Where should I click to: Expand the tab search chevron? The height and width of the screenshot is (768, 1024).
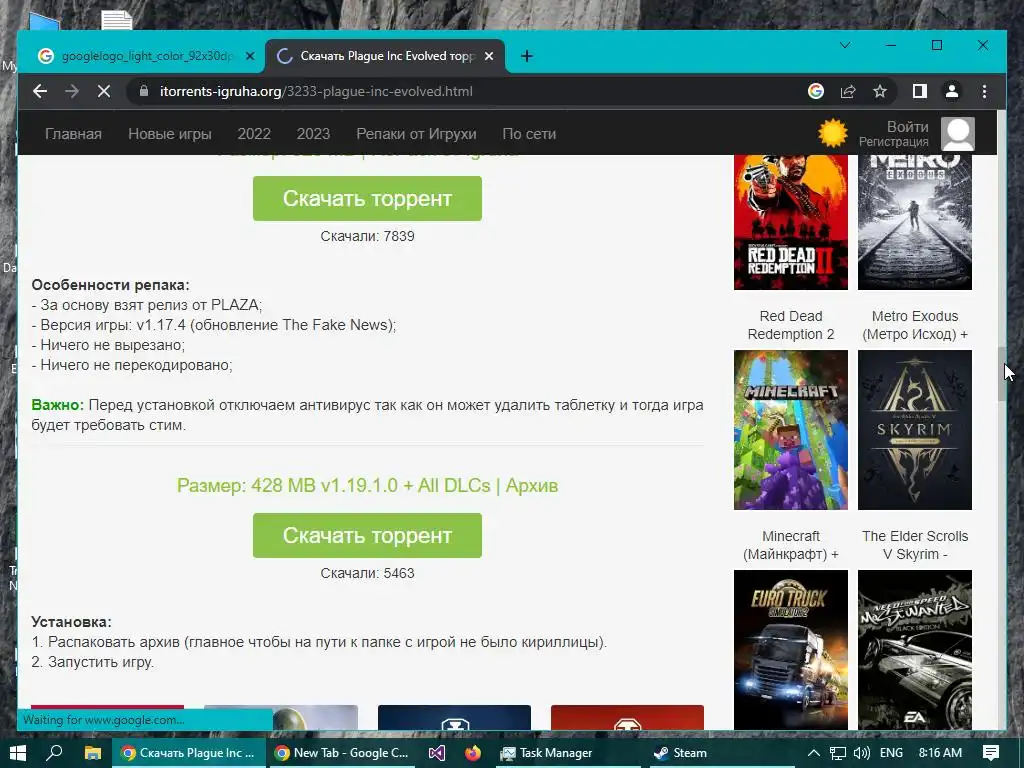pos(844,45)
